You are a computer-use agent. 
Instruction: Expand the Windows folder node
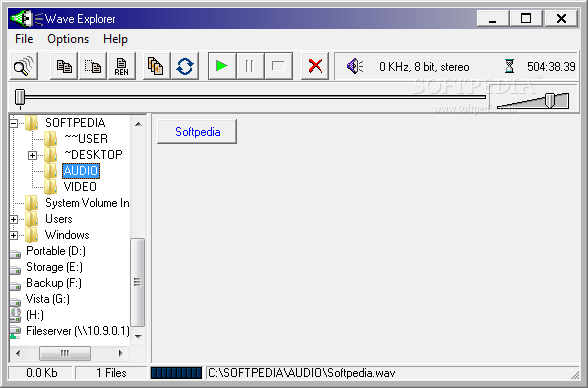click(14, 235)
